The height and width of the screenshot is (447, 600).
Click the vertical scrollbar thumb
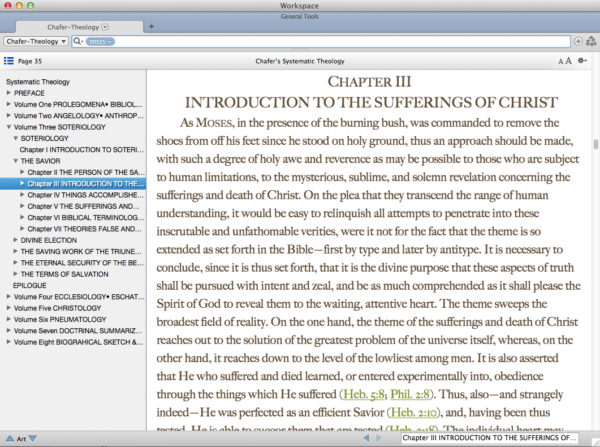pyautogui.click(x=595, y=144)
